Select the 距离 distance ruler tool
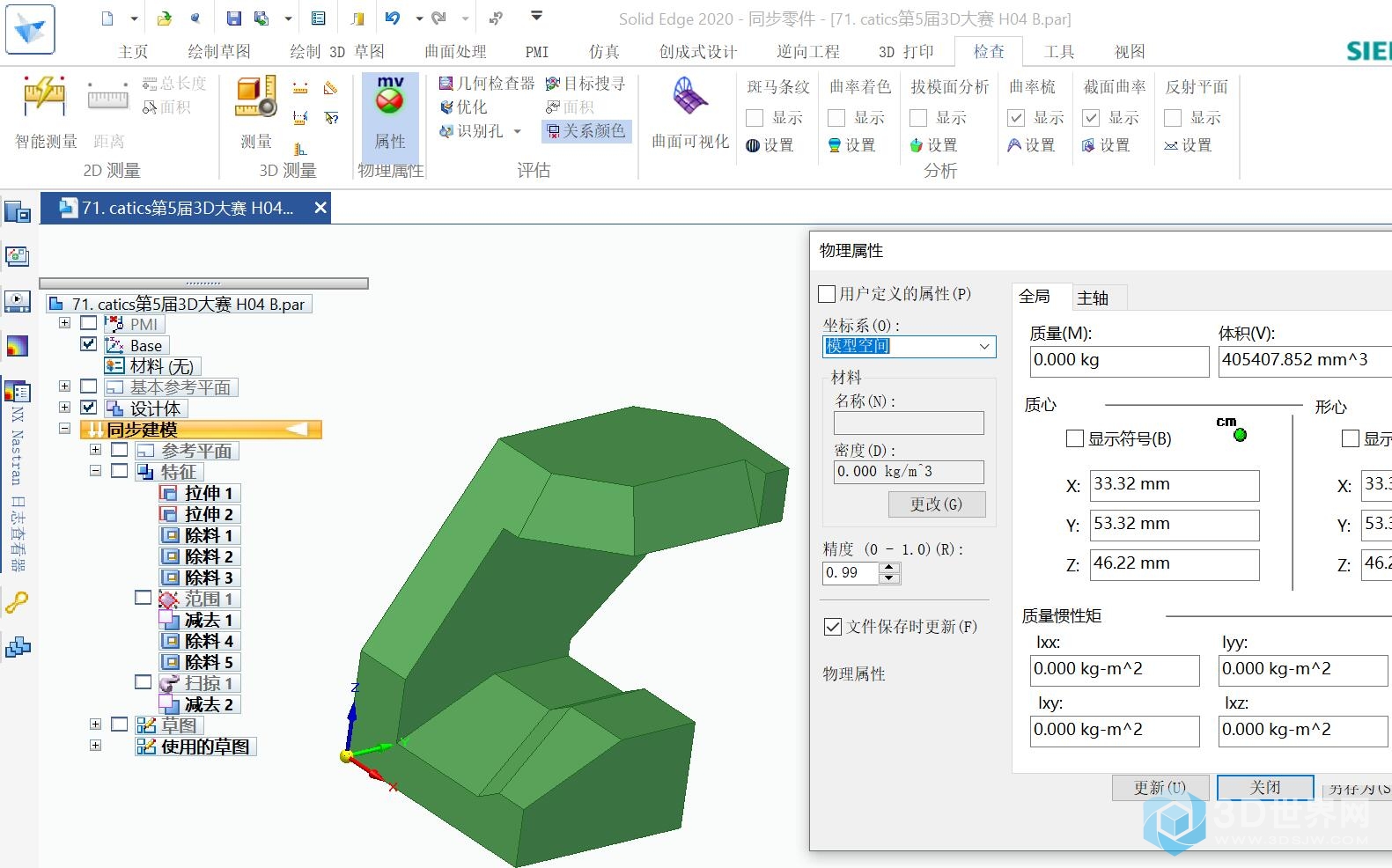1392x868 pixels. pyautogui.click(x=108, y=113)
